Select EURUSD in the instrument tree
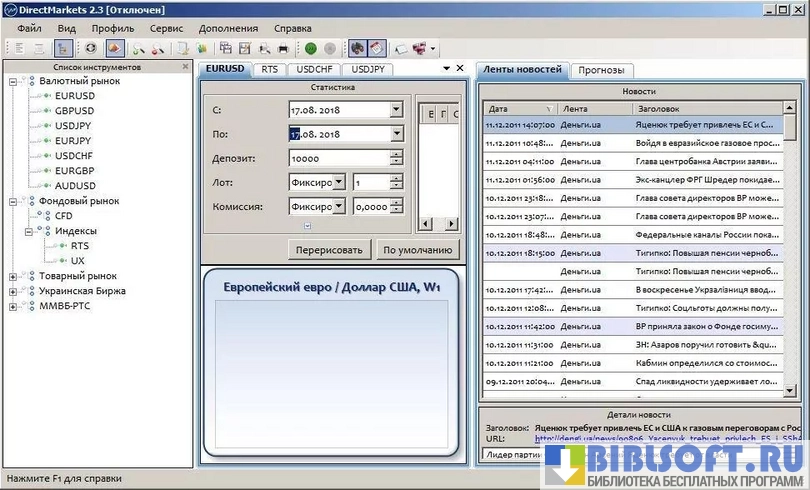The height and width of the screenshot is (490, 810). 75,95
